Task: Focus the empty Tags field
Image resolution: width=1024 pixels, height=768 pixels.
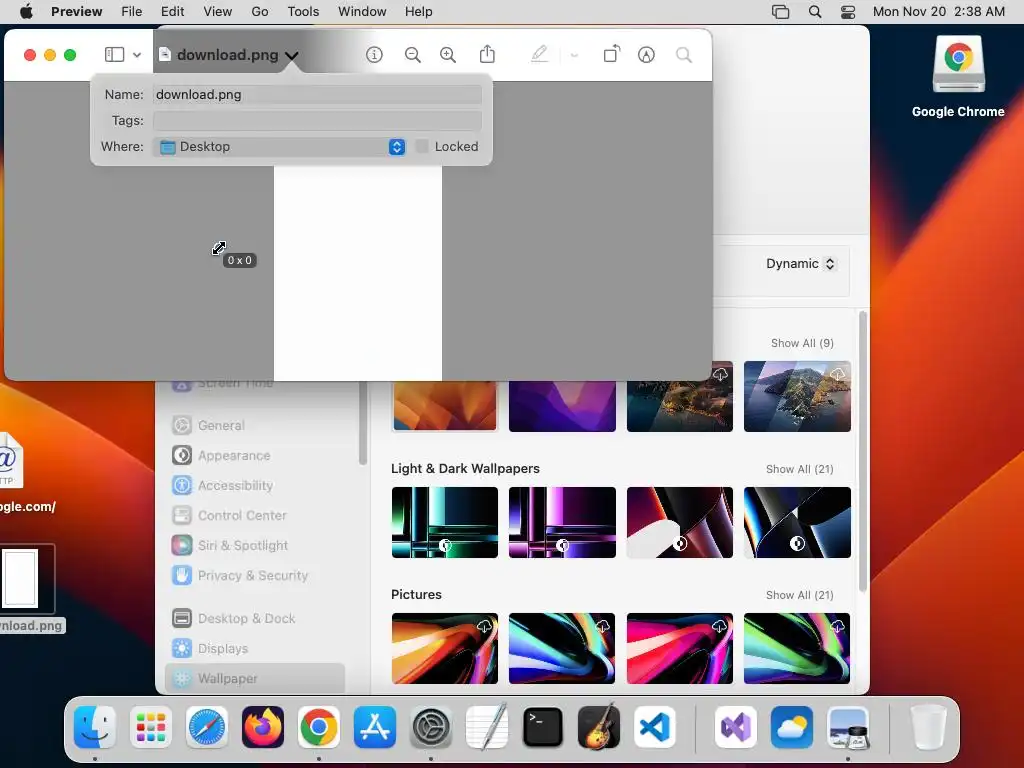Action: click(x=317, y=121)
